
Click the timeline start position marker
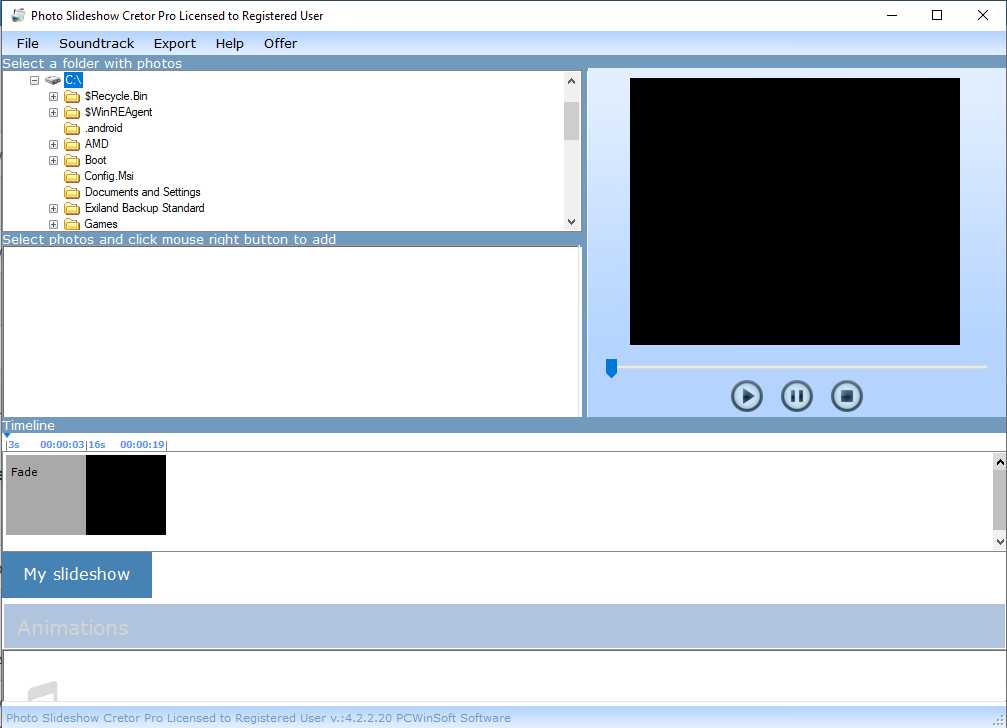(x=7, y=436)
